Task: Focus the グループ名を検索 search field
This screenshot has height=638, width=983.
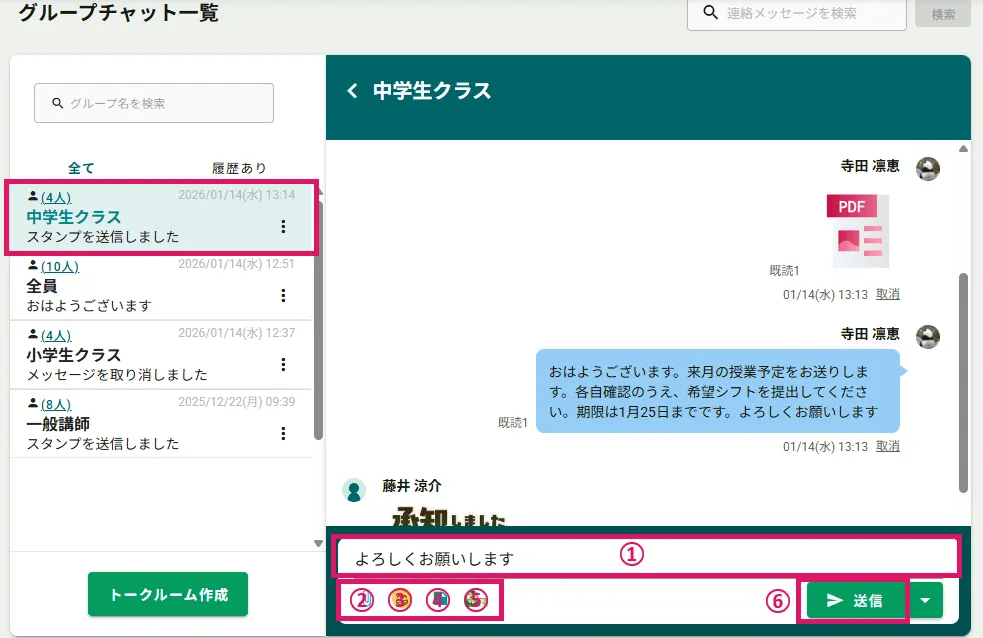Action: point(154,103)
